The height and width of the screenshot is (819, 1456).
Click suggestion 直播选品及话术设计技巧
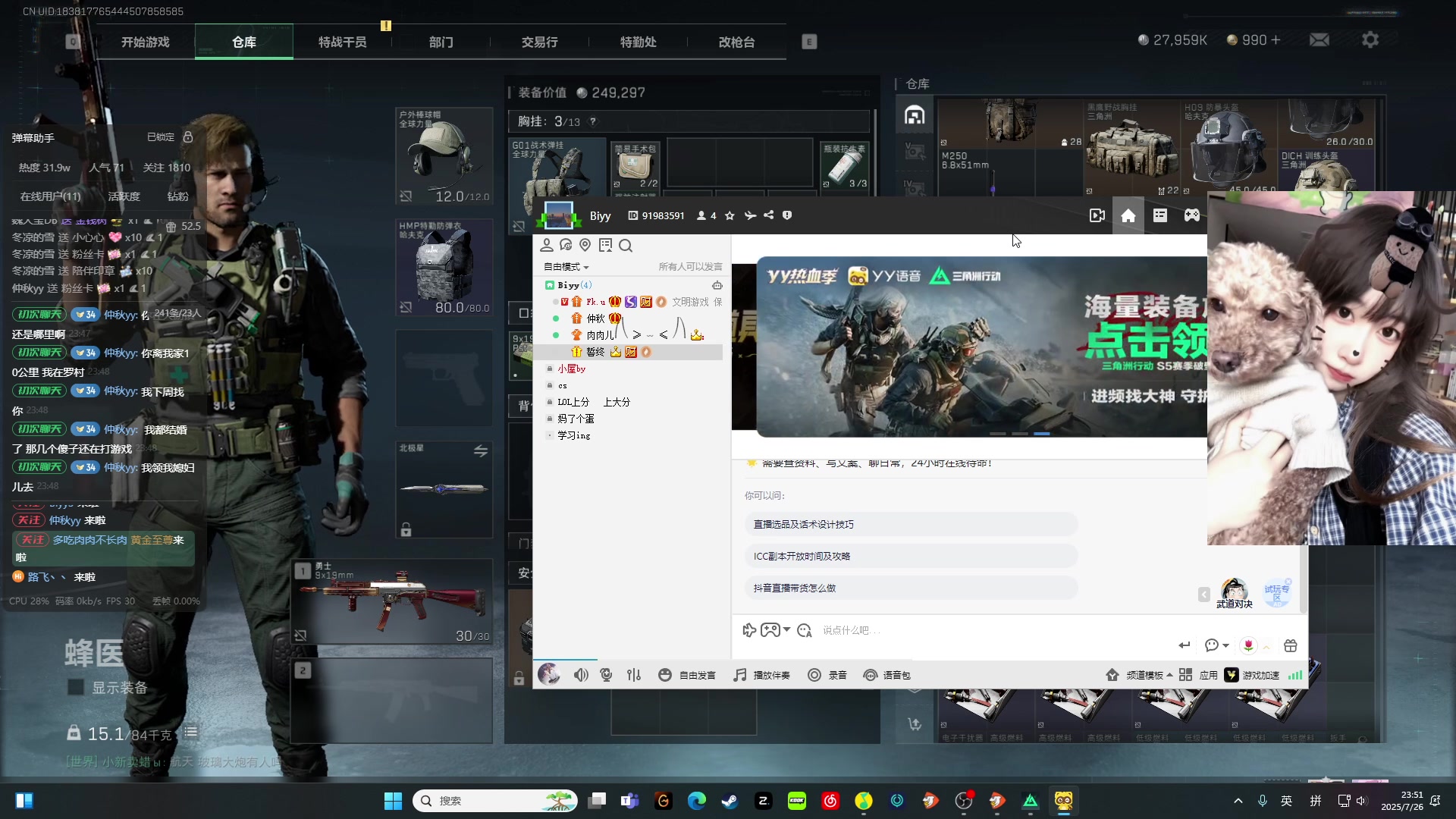click(911, 524)
